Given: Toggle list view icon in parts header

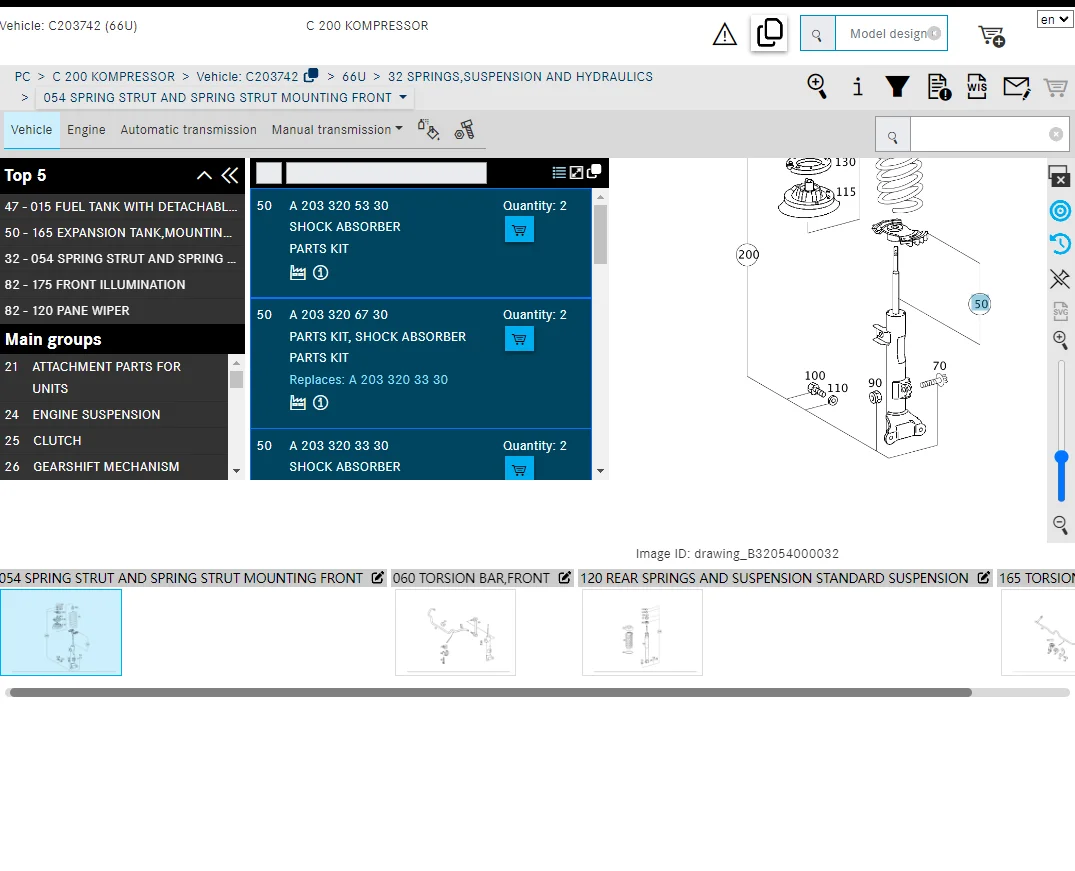Looking at the screenshot, I should (559, 172).
